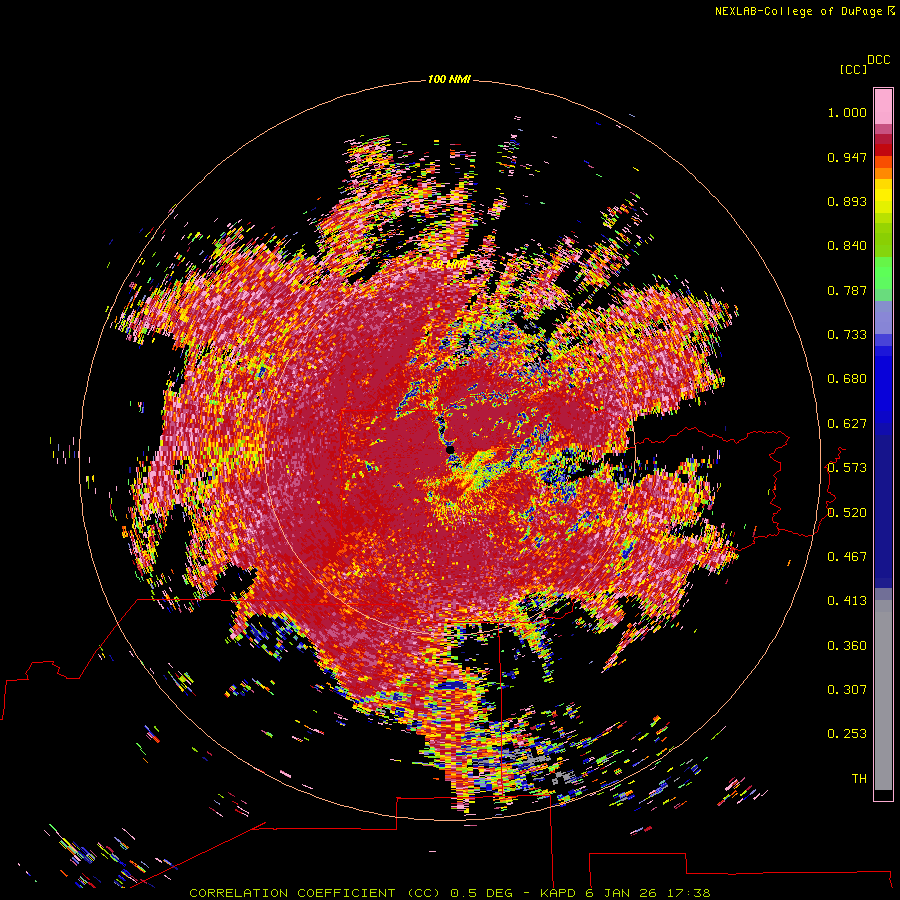Select the 0.573 legend value
Viewport: 900px width, 900px height.
pos(847,468)
